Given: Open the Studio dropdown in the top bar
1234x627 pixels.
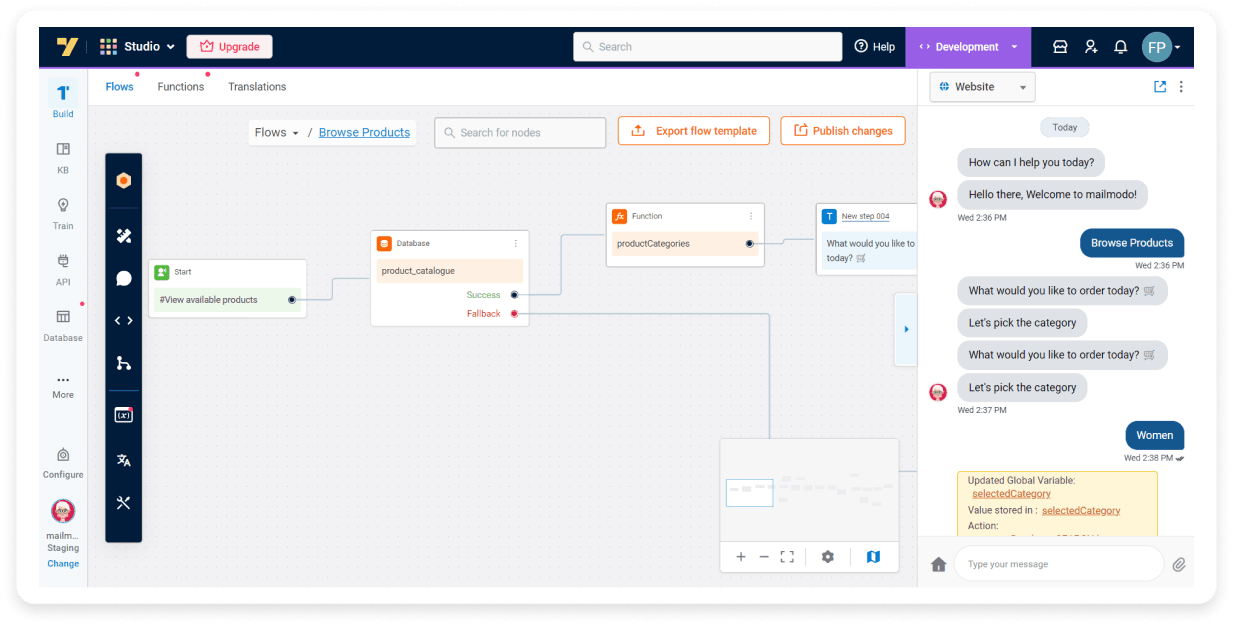Looking at the screenshot, I should [146, 46].
